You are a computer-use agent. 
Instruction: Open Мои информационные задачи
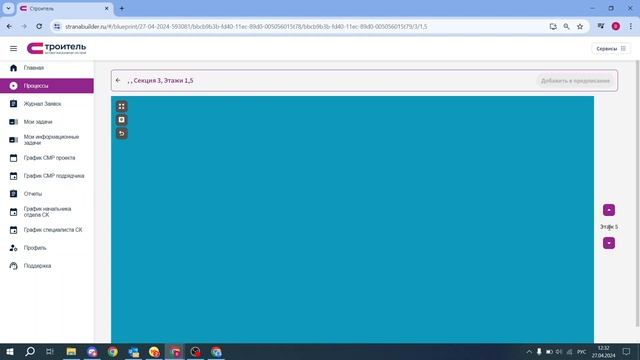(x=47, y=140)
